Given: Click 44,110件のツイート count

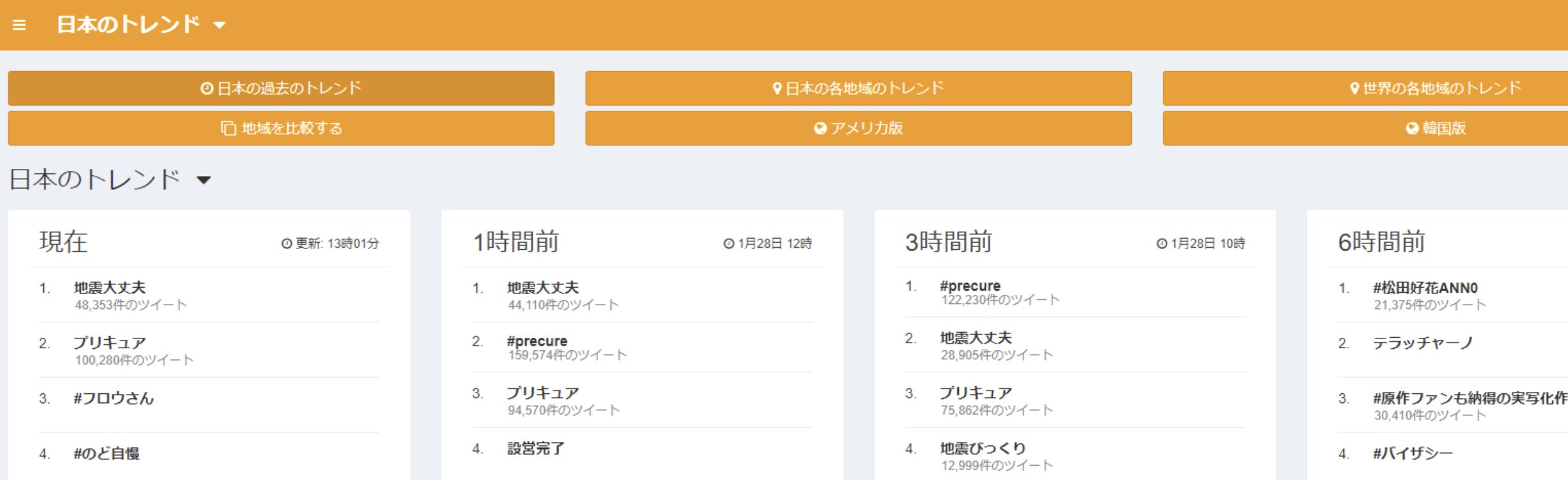Looking at the screenshot, I should (x=563, y=305).
